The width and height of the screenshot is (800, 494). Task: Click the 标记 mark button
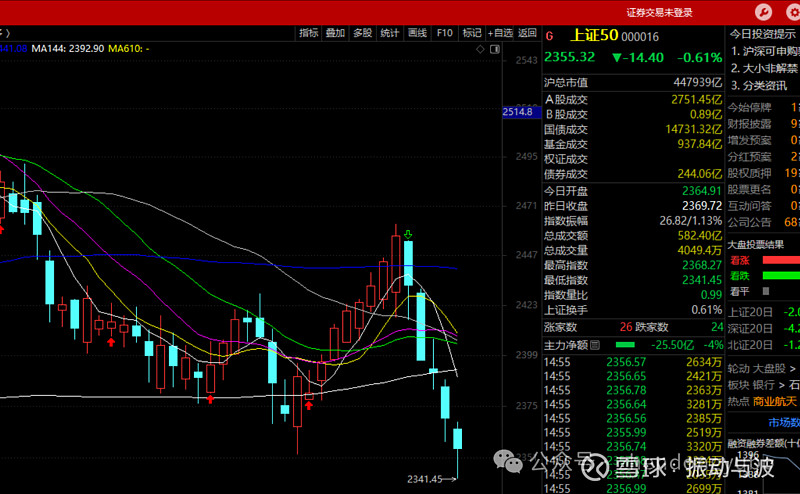471,33
